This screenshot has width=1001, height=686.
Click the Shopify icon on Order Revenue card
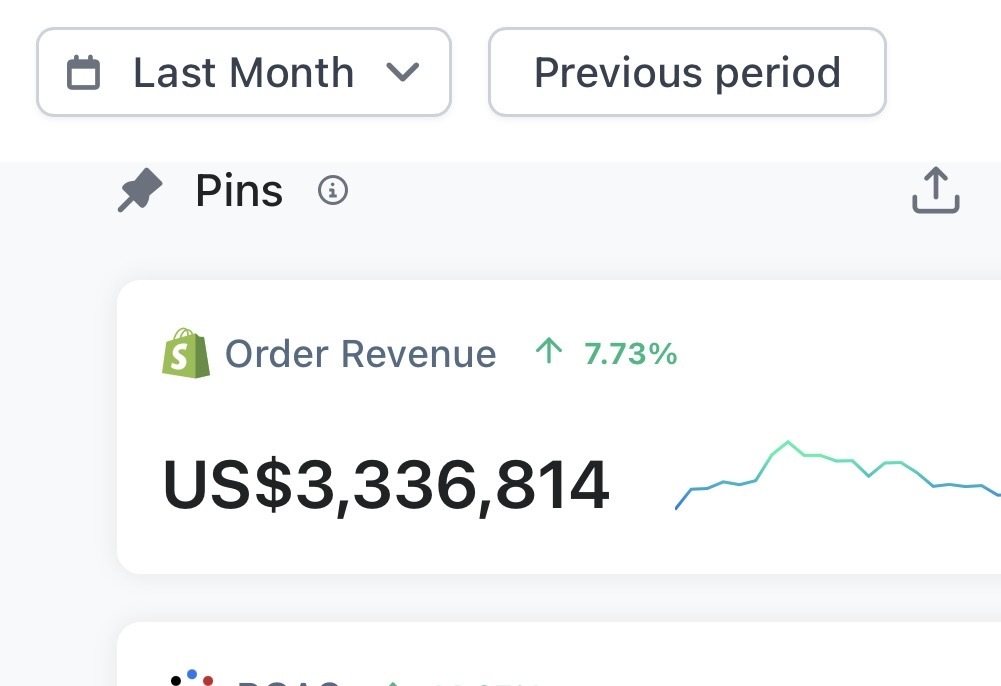(185, 353)
